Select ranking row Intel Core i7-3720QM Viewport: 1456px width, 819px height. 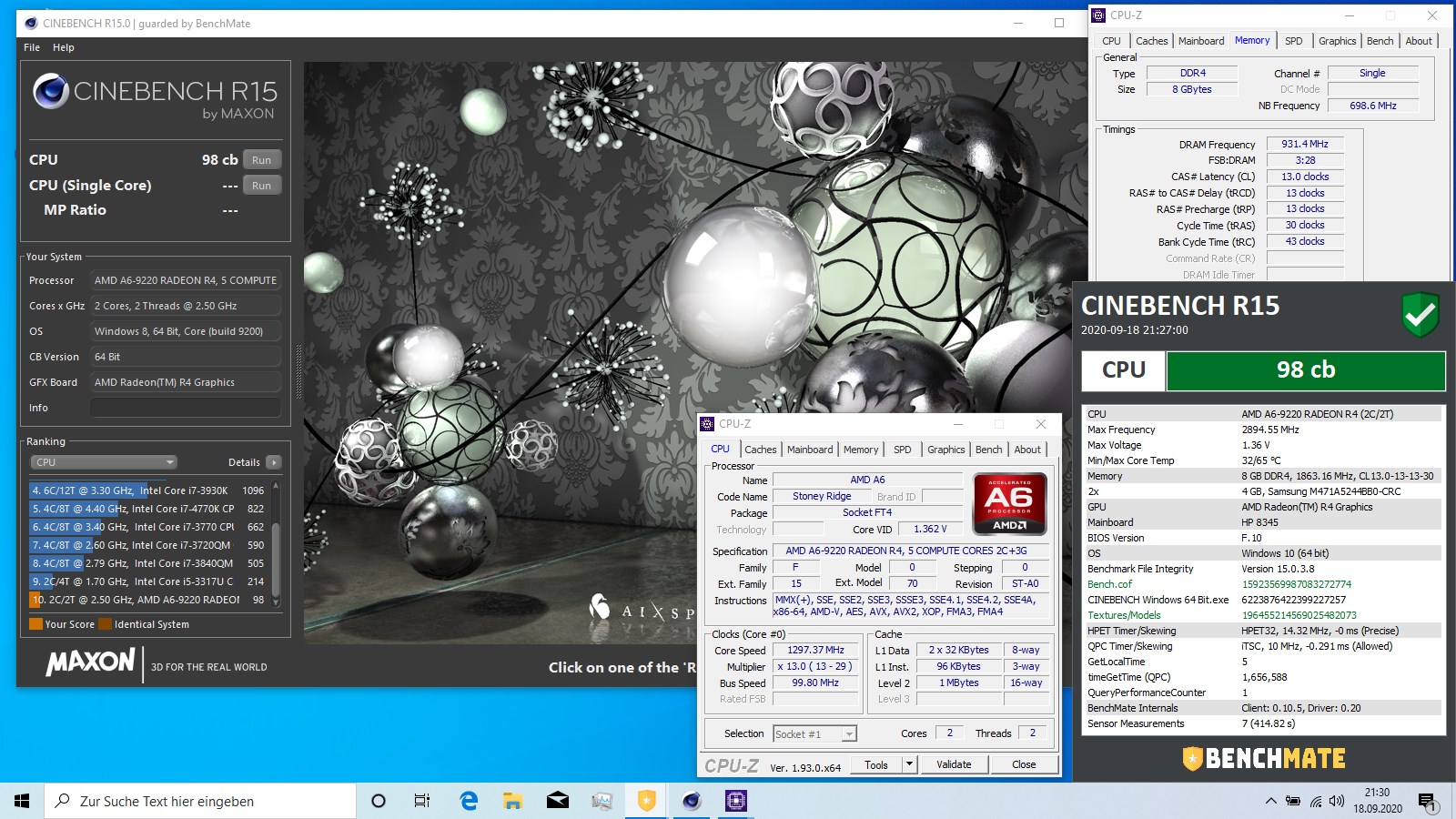click(x=149, y=545)
